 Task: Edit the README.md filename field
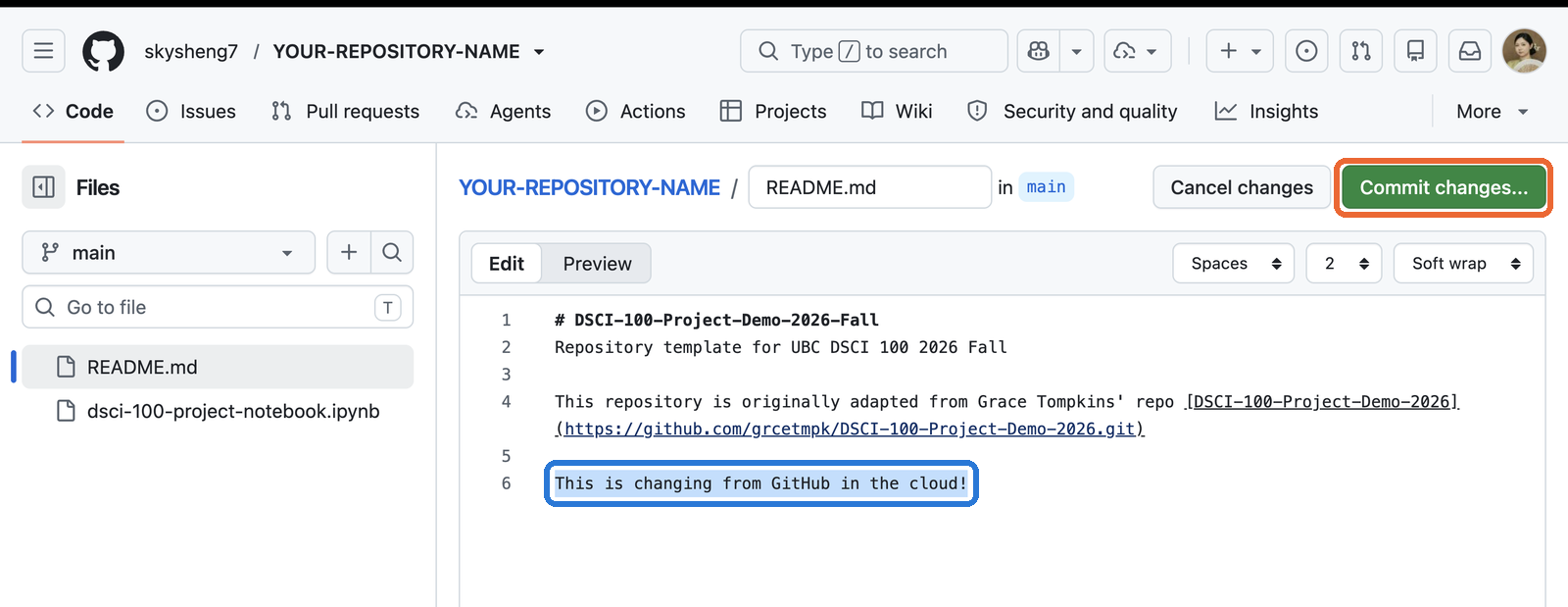coord(870,187)
